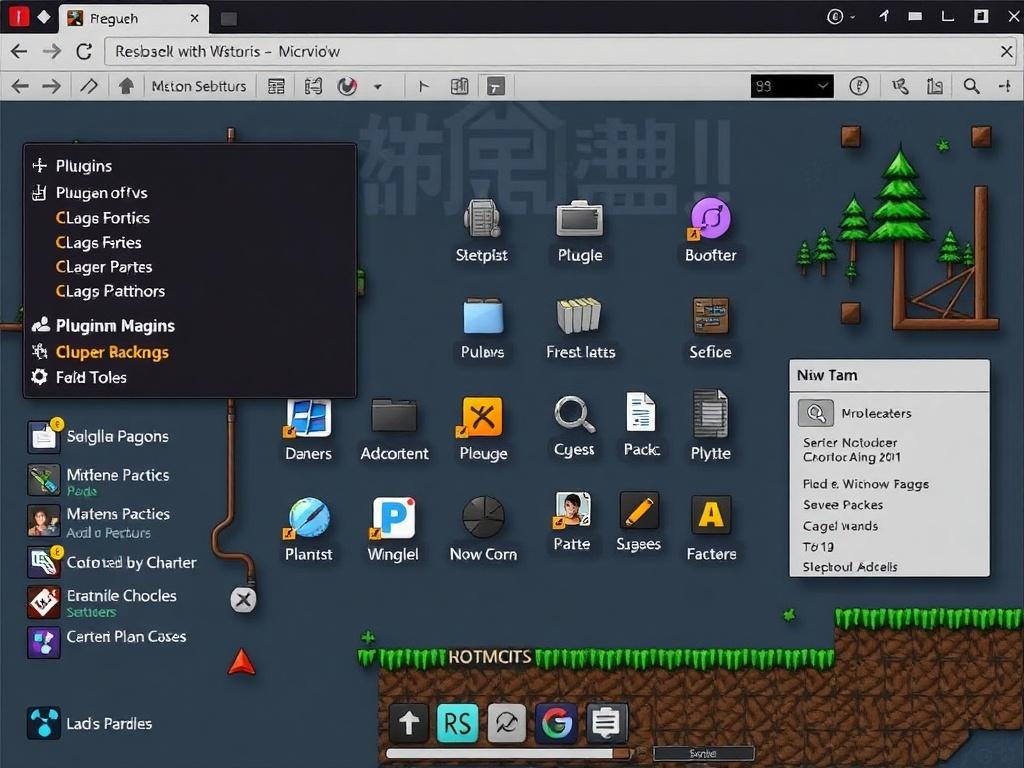Open Lads Pardles sidebar item
This screenshot has height=768, width=1024.
tap(90, 724)
